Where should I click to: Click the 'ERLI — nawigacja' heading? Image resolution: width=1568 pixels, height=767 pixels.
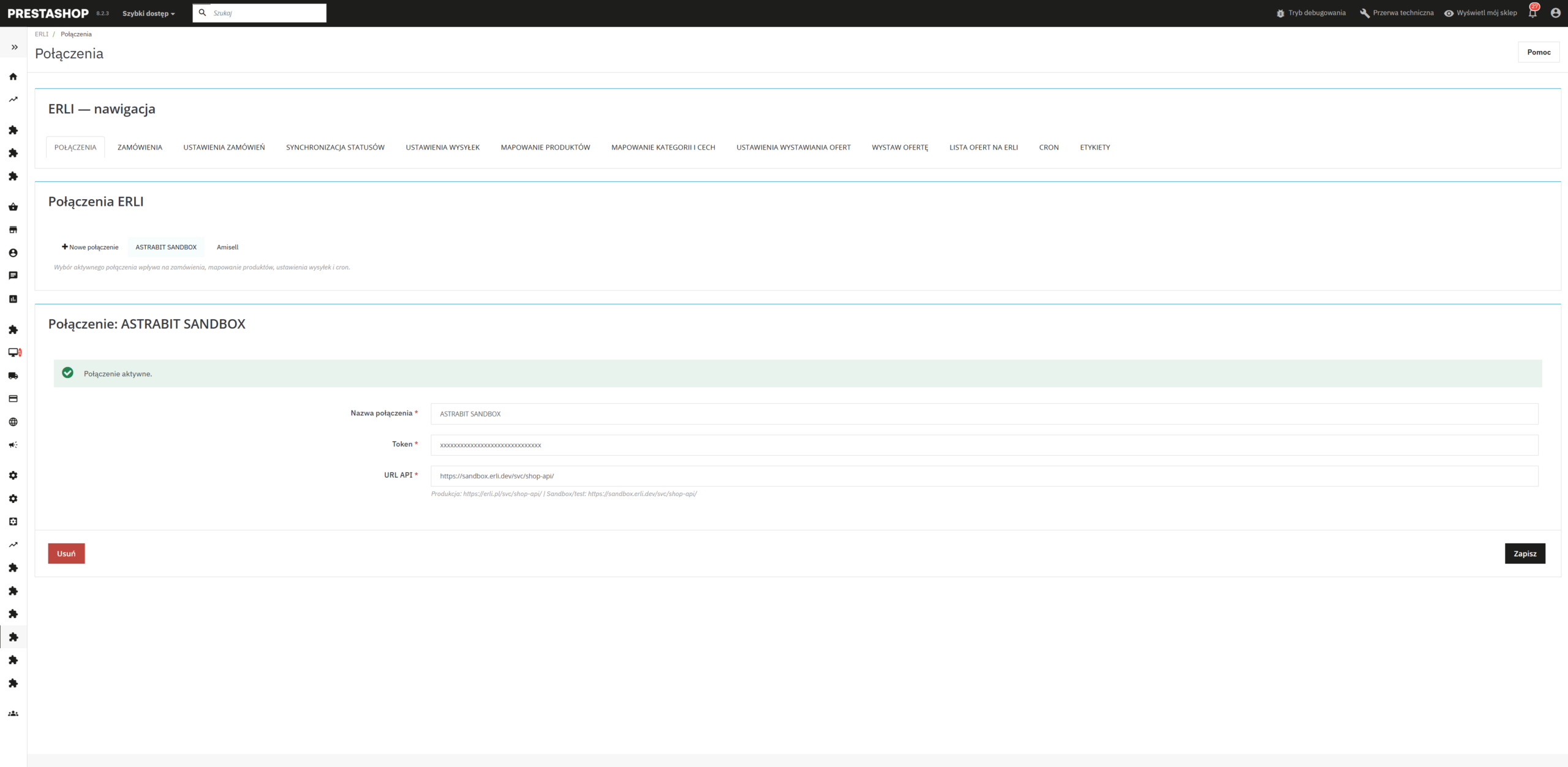(x=102, y=109)
